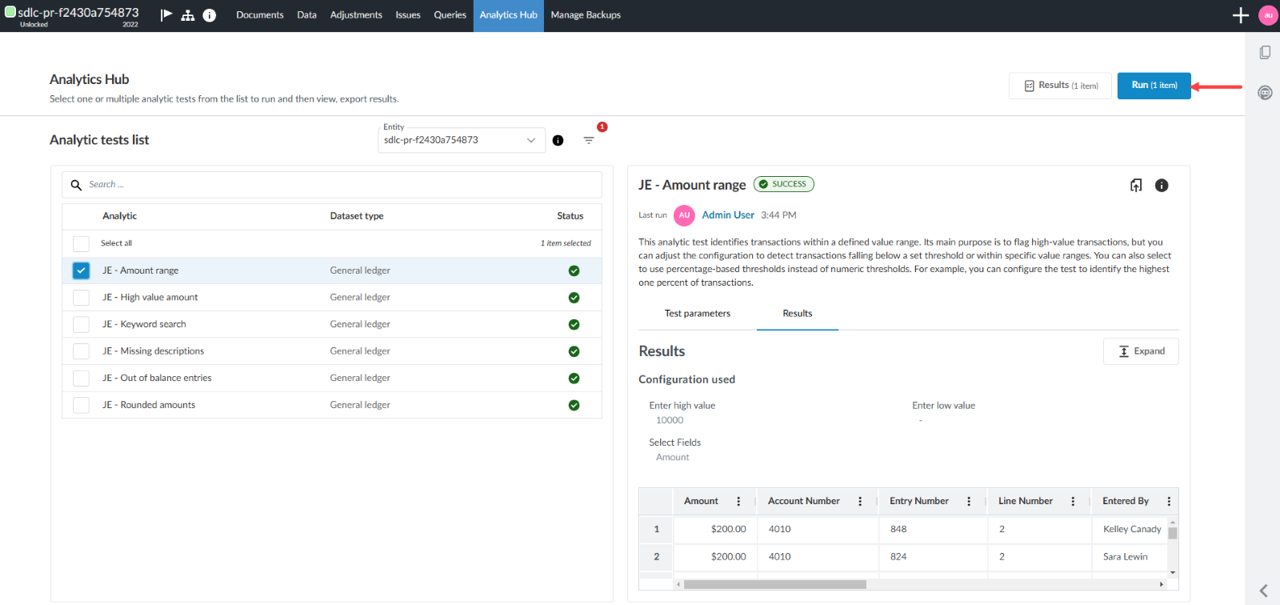Uncheck the JE - Amount range checkbox

[x=81, y=270]
